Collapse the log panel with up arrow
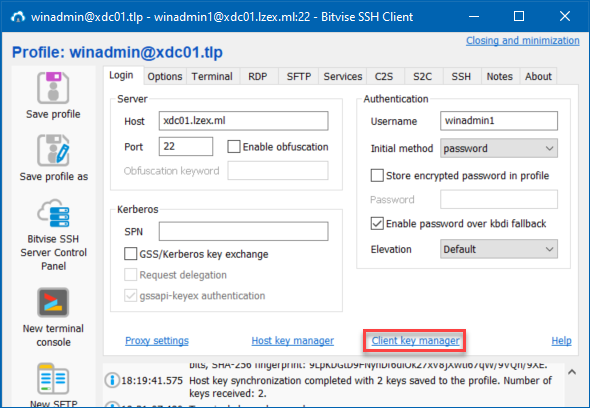The height and width of the screenshot is (408, 590). tap(572, 372)
